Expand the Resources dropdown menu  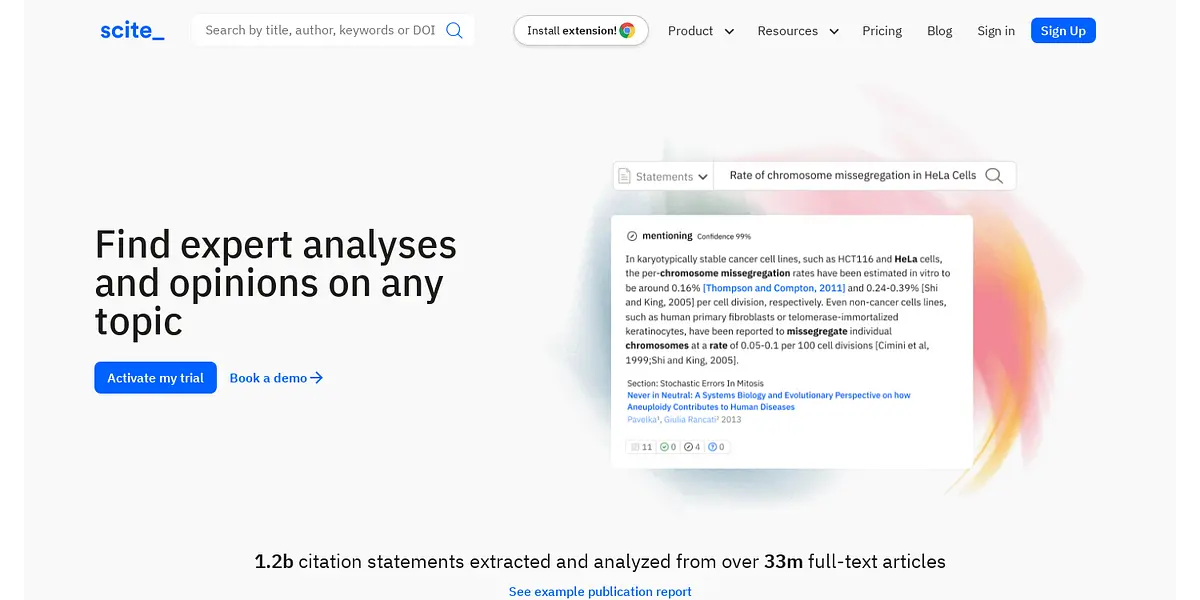797,31
